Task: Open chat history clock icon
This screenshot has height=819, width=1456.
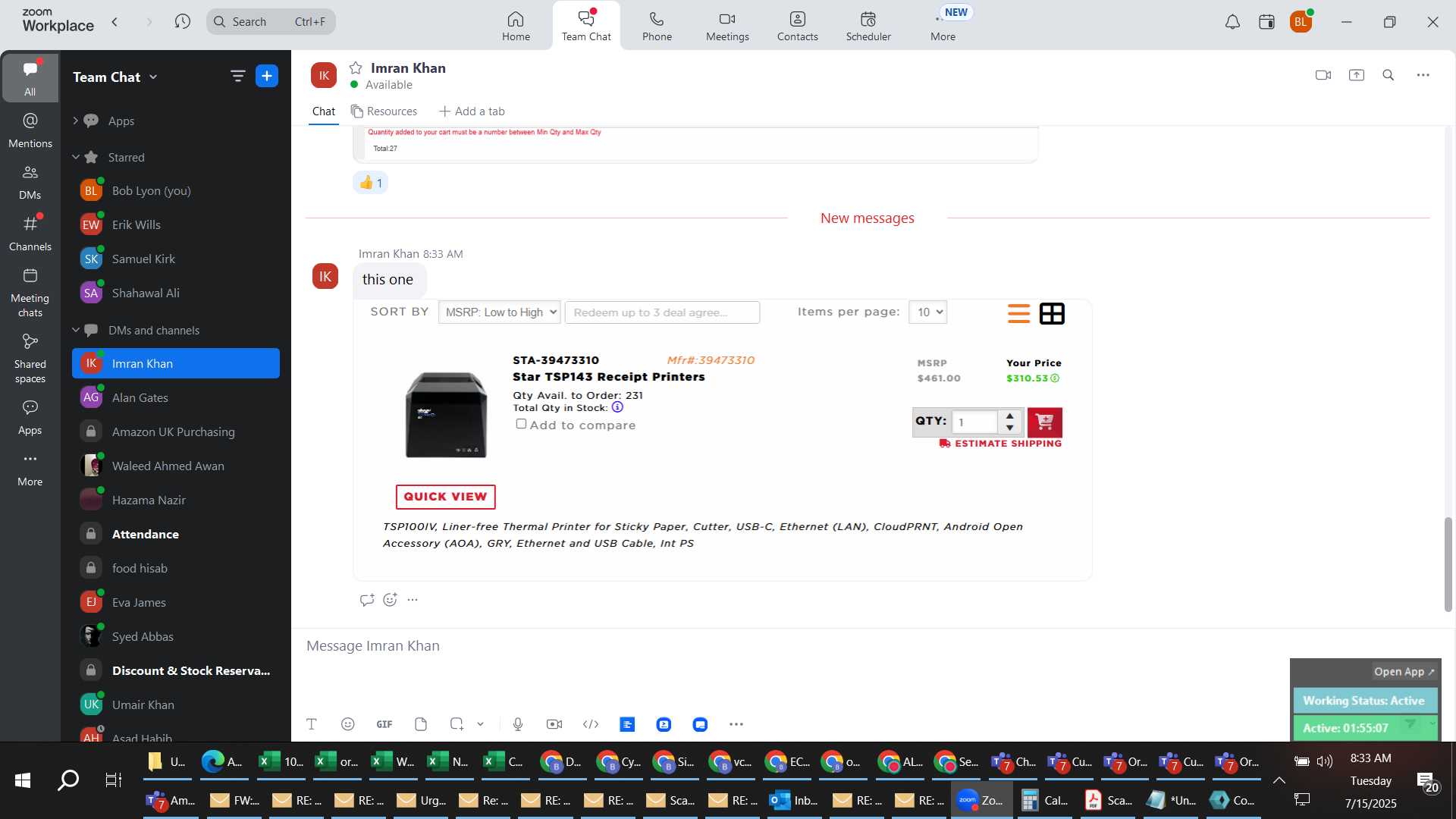Action: pos(182,21)
